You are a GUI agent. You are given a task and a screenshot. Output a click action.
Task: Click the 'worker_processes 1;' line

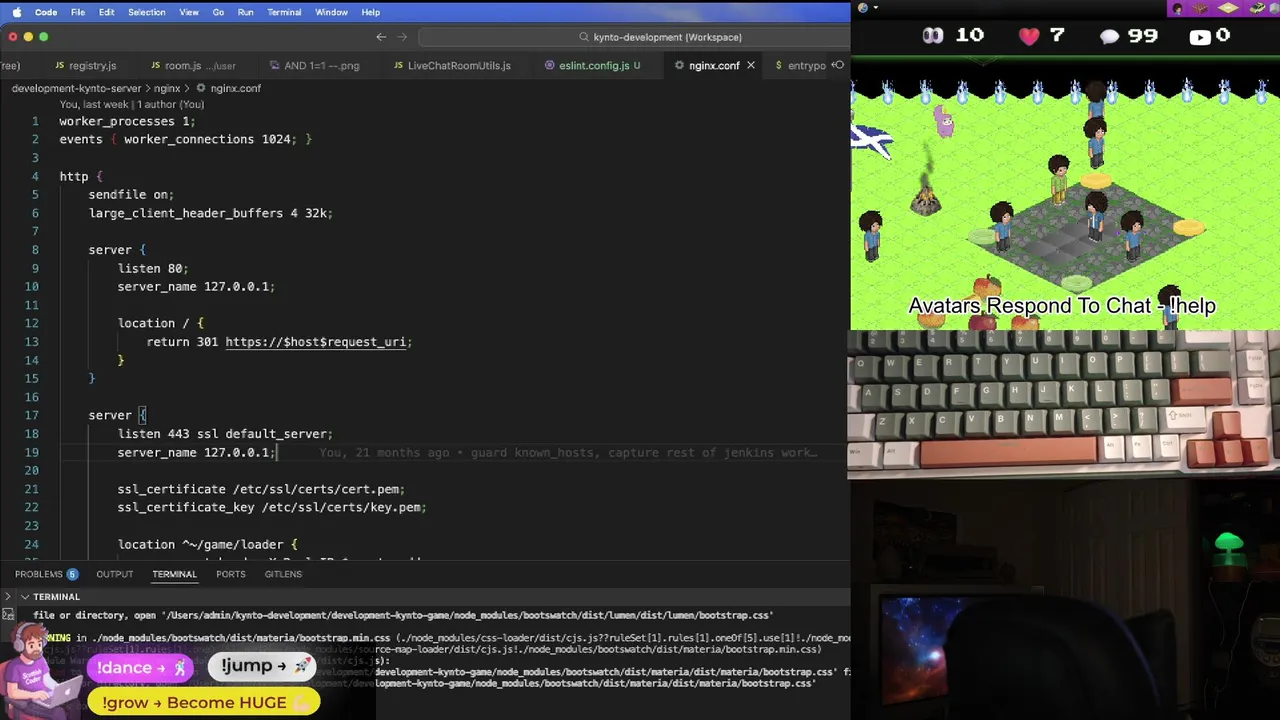point(127,121)
